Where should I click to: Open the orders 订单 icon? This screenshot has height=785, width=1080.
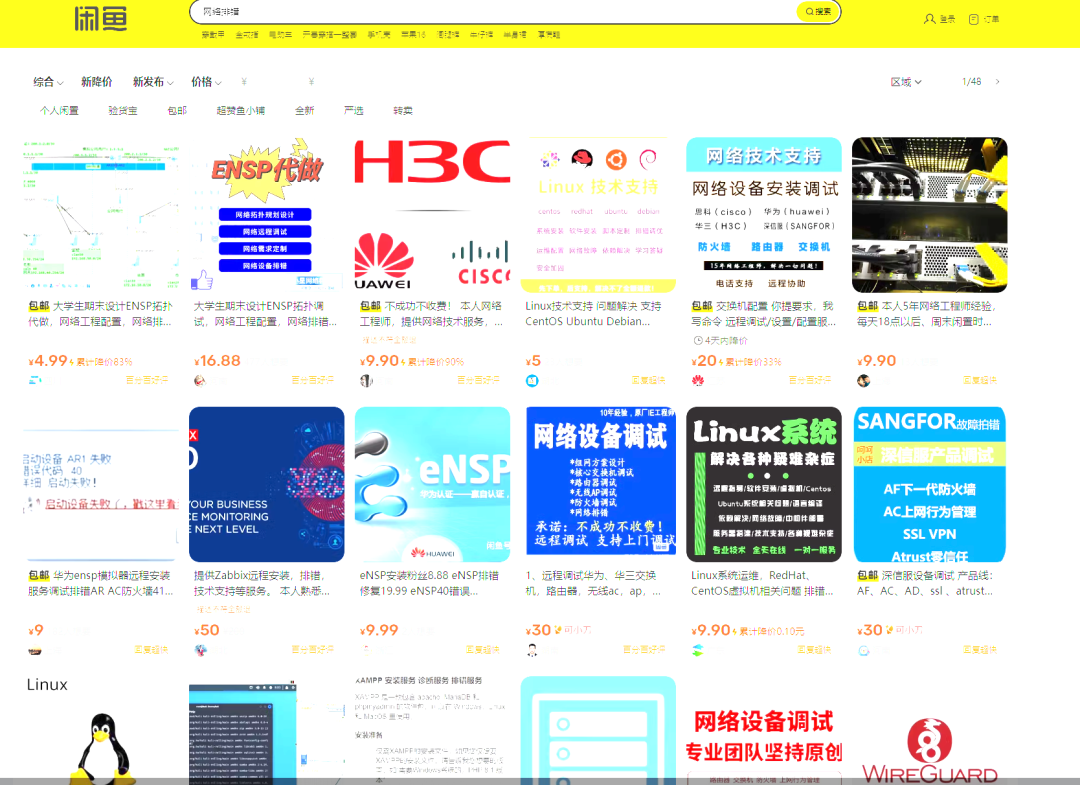pos(973,19)
